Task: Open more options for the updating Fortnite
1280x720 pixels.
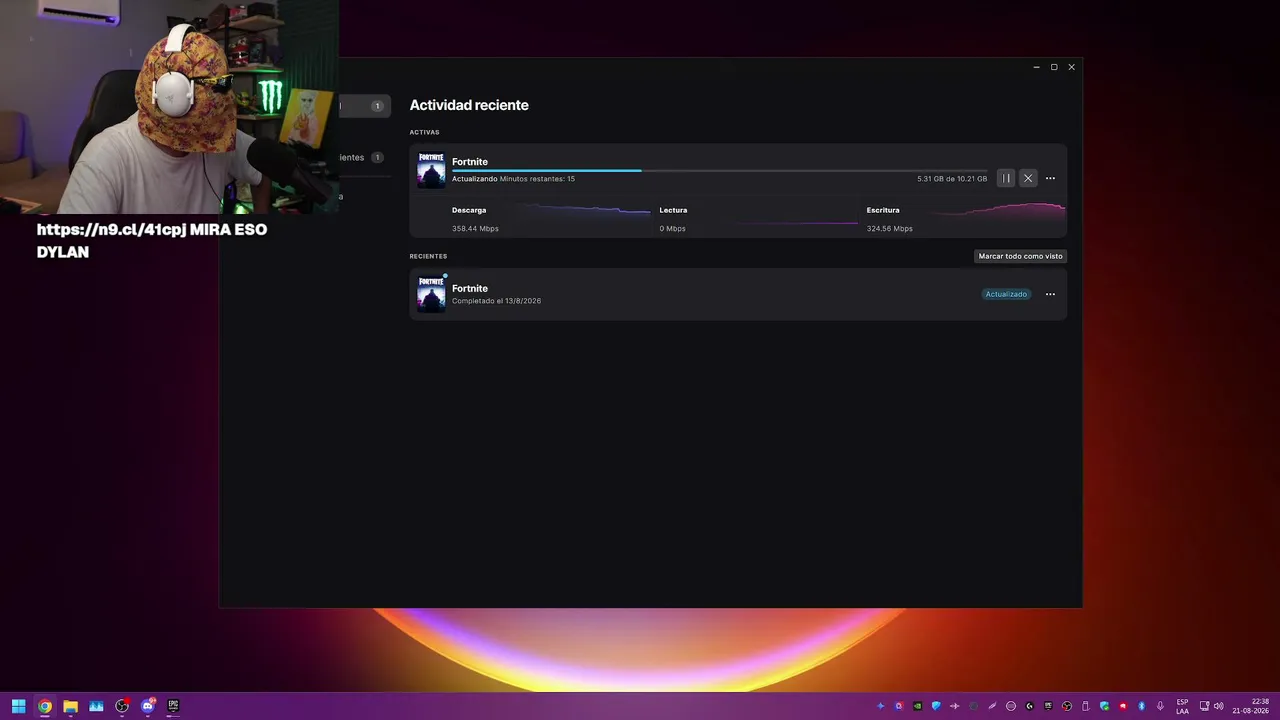Action: 1050,178
